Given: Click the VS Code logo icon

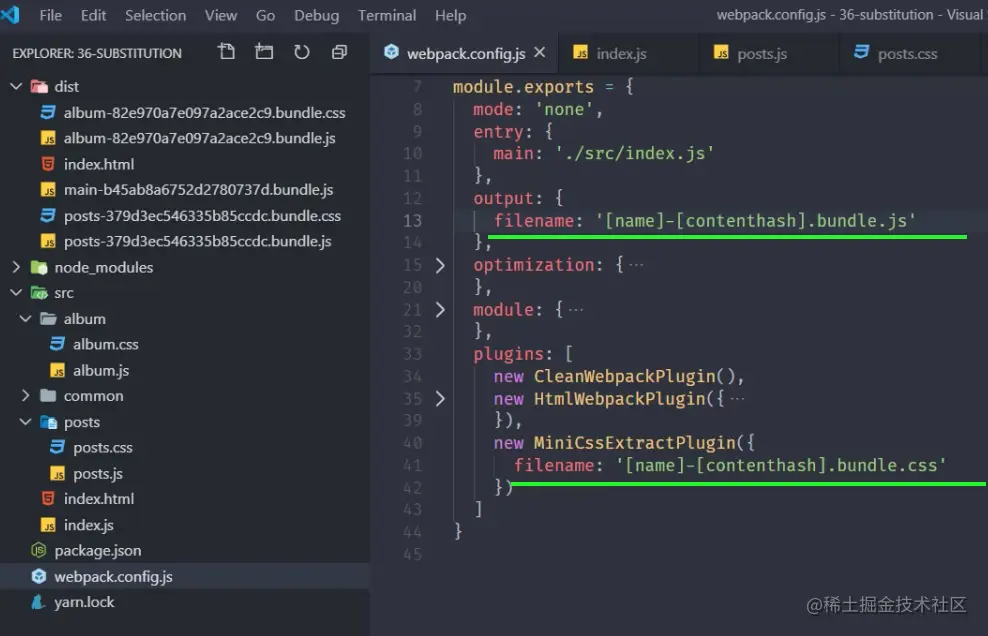Looking at the screenshot, I should pyautogui.click(x=10, y=14).
